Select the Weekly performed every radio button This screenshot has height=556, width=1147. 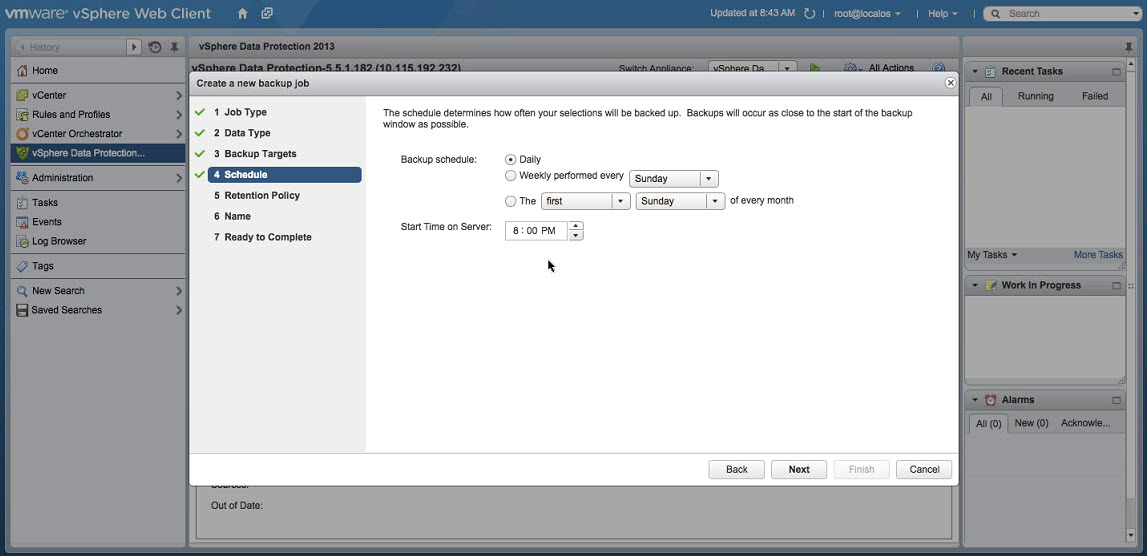[511, 176]
